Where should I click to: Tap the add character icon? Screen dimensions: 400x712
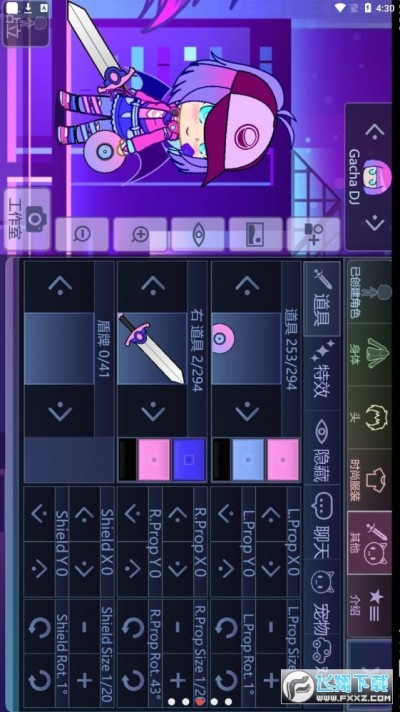(313, 234)
